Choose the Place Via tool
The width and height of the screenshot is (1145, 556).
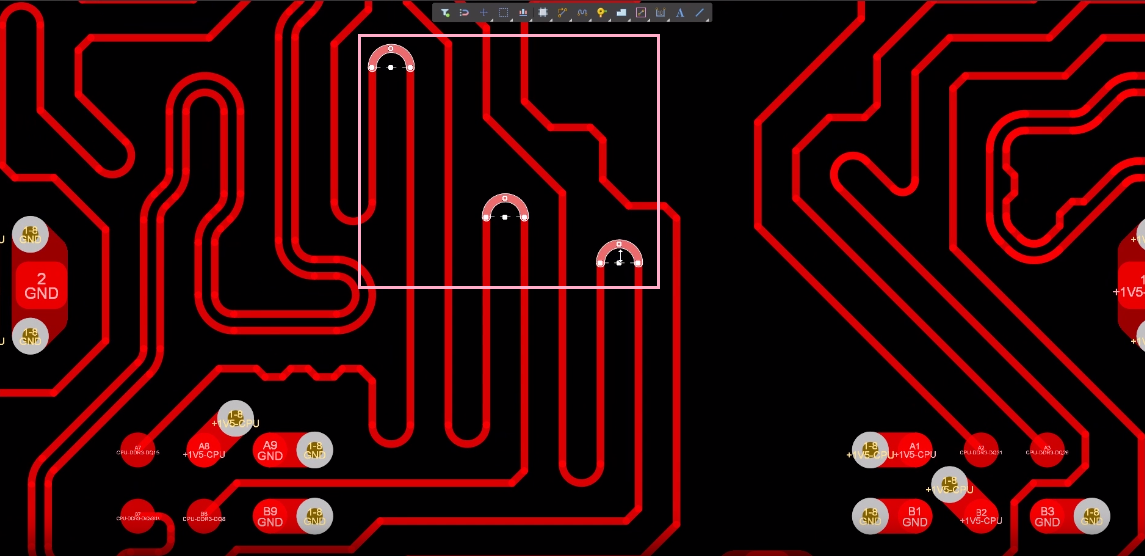(x=602, y=12)
